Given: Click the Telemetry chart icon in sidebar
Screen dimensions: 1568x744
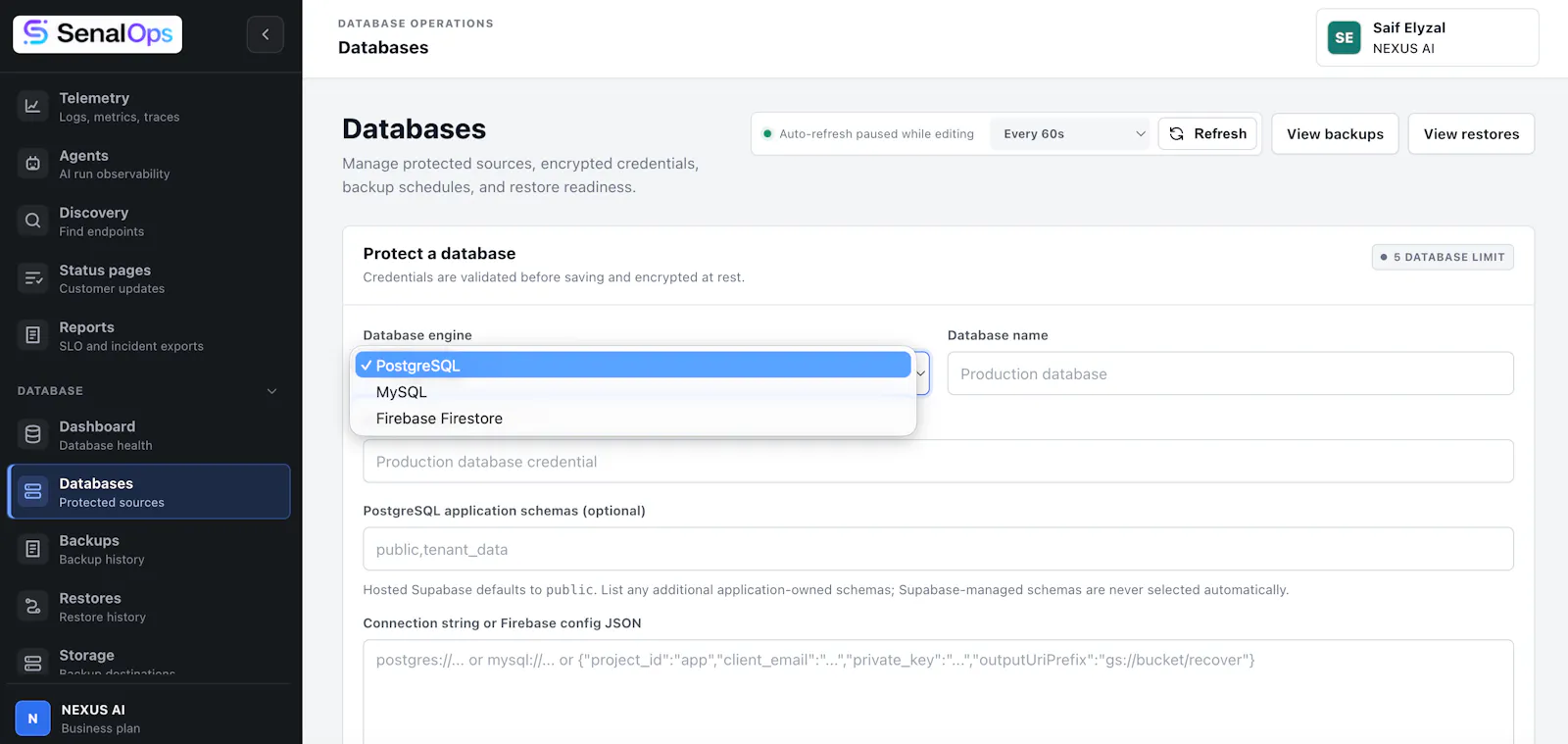Looking at the screenshot, I should tap(32, 106).
